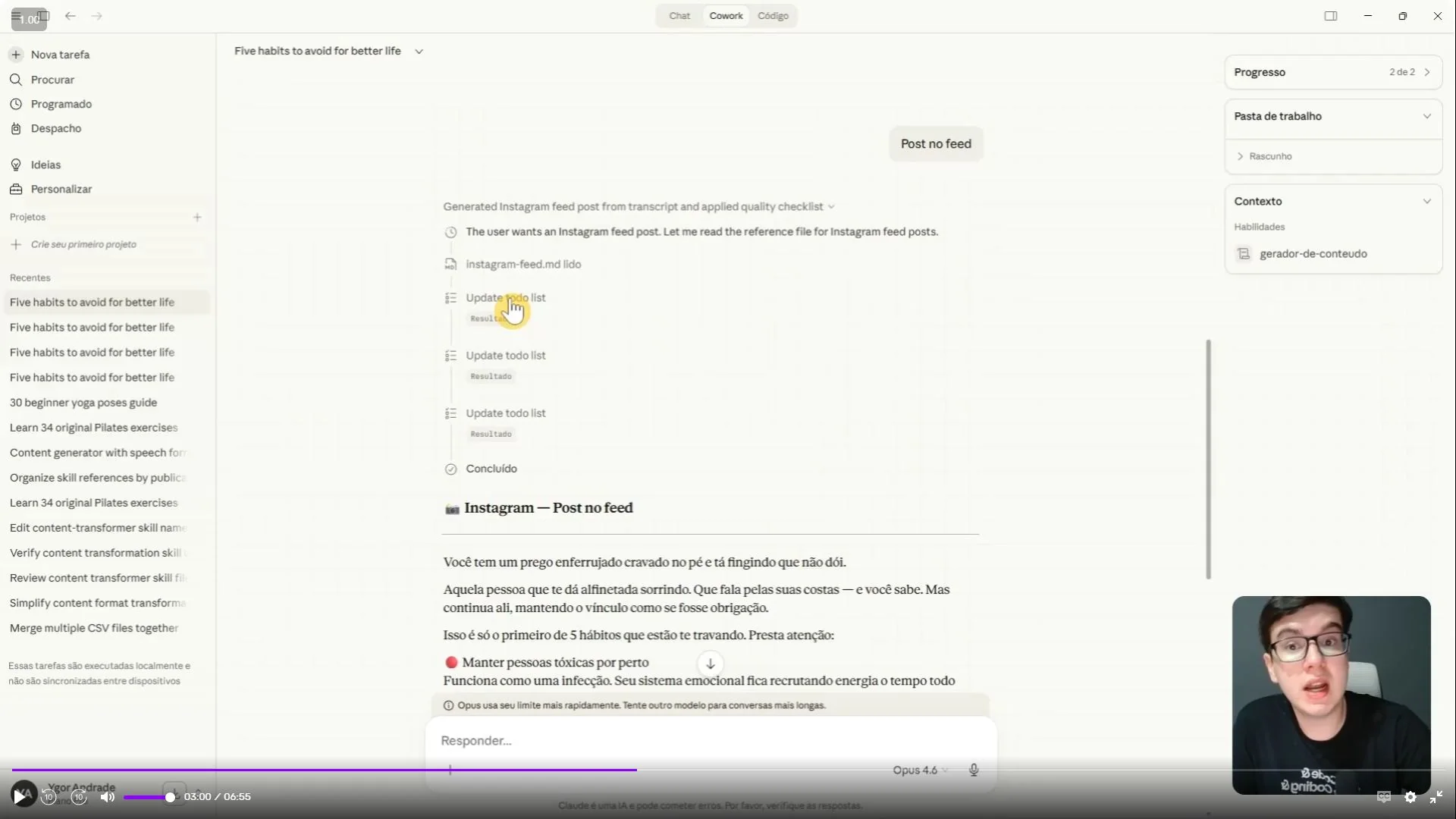This screenshot has height=819, width=1456.
Task: Collapse the Contexto panel
Action: coord(1427,202)
